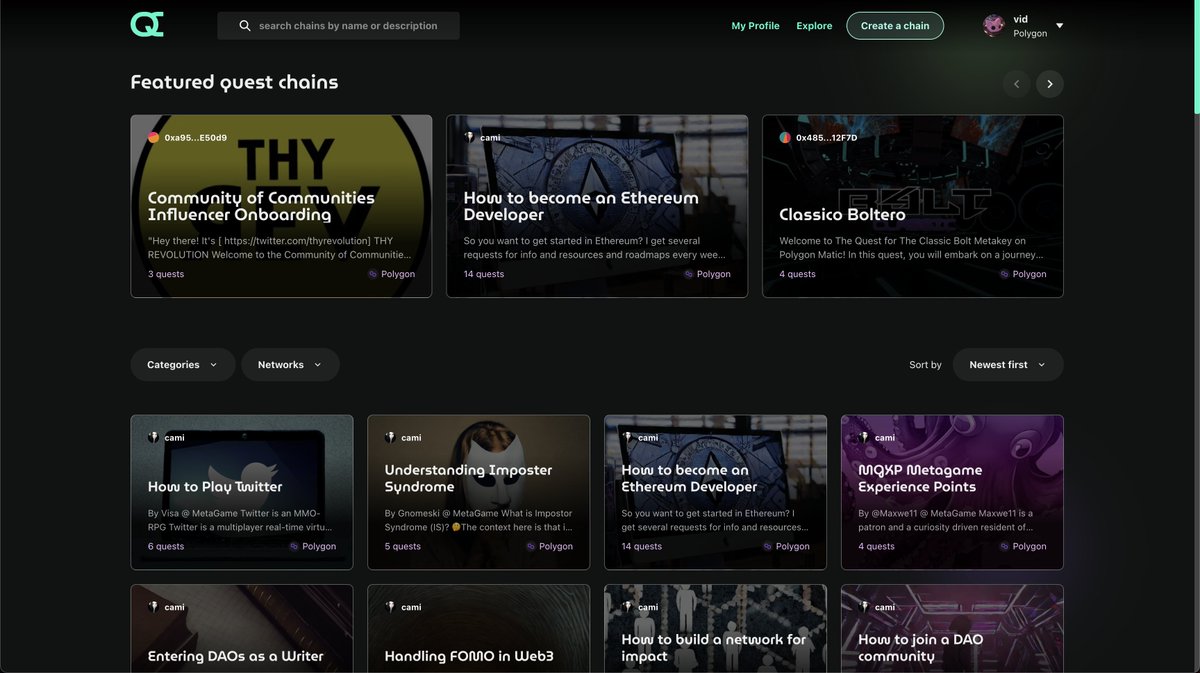Click cami avatar on How to build a network

point(628,607)
